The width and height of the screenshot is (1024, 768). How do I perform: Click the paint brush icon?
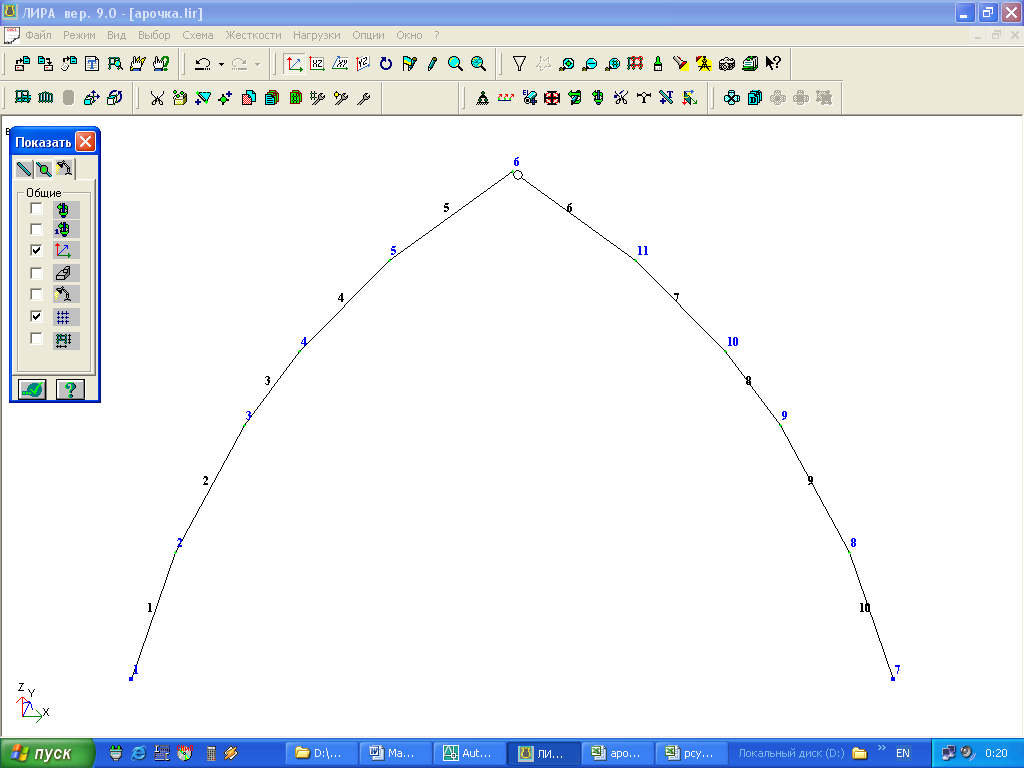click(x=658, y=63)
